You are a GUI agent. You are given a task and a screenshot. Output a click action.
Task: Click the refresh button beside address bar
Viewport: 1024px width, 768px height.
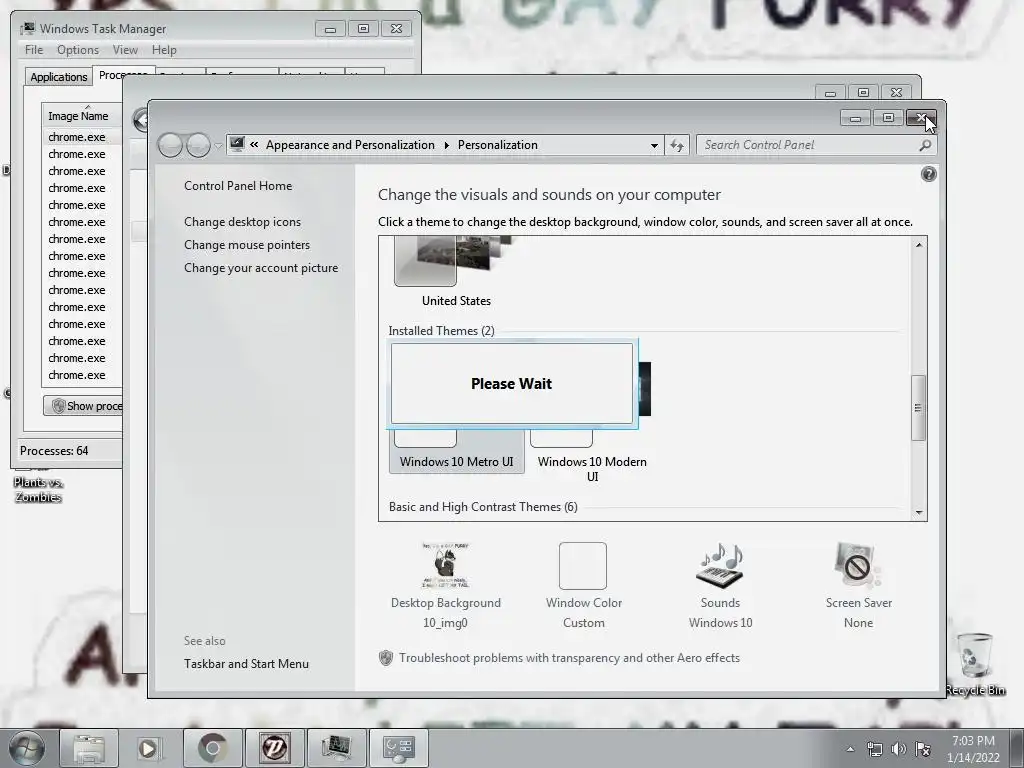coord(677,145)
